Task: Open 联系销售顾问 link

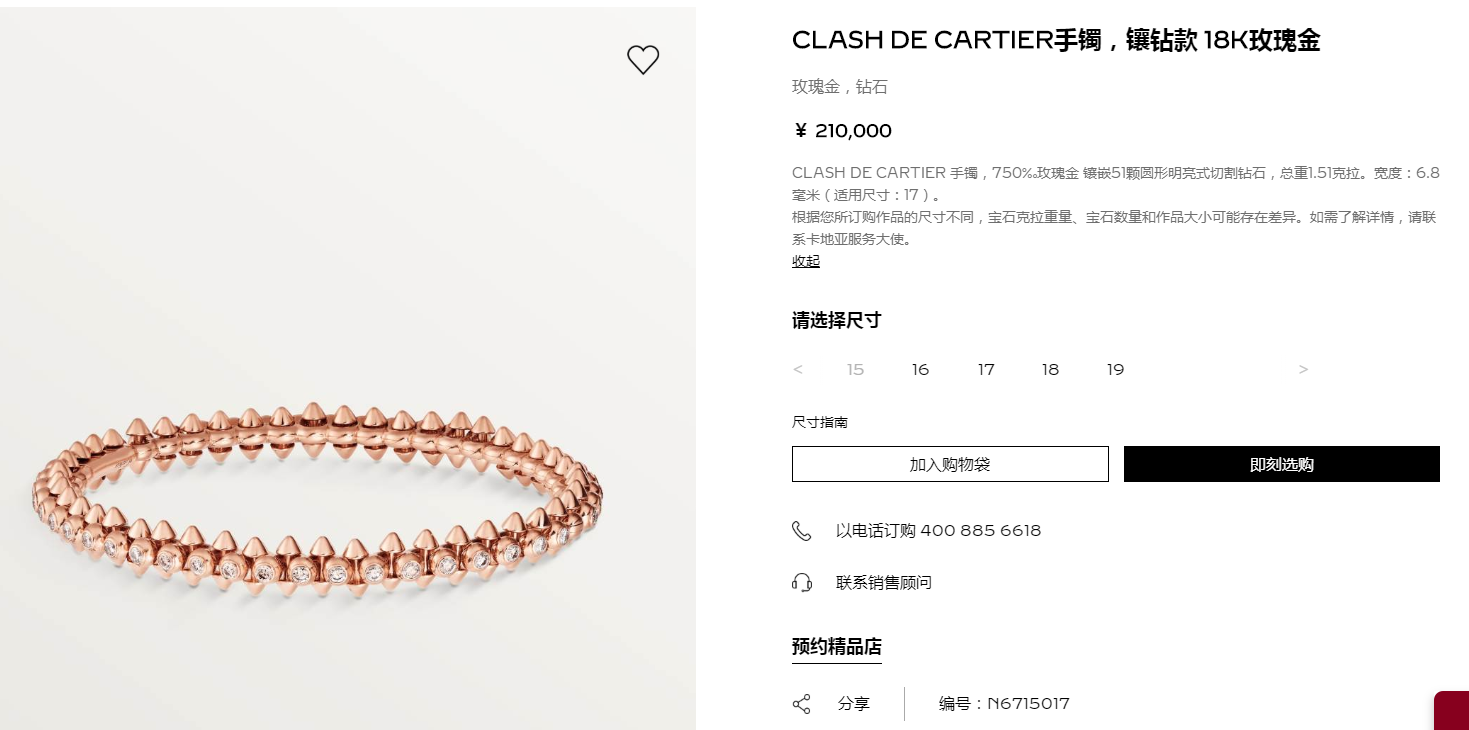Action: [884, 582]
